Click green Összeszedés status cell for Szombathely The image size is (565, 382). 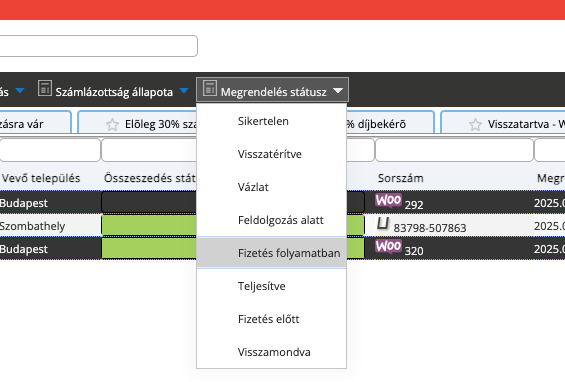pyautogui.click(x=149, y=226)
